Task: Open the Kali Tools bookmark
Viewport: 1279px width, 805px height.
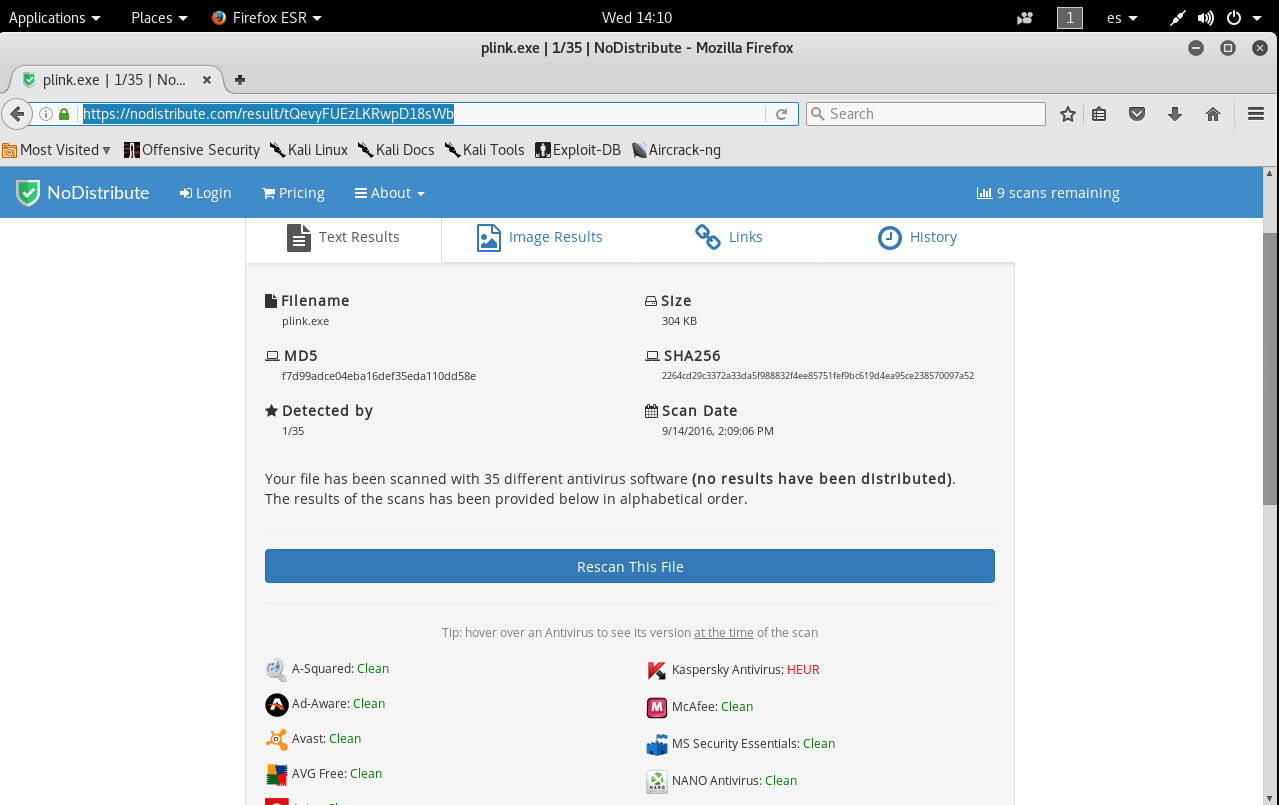Action: click(485, 150)
